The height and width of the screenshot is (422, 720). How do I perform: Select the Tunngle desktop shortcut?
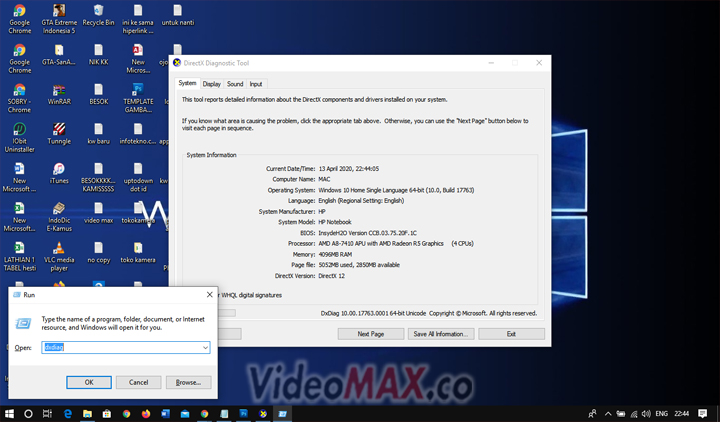[x=59, y=134]
